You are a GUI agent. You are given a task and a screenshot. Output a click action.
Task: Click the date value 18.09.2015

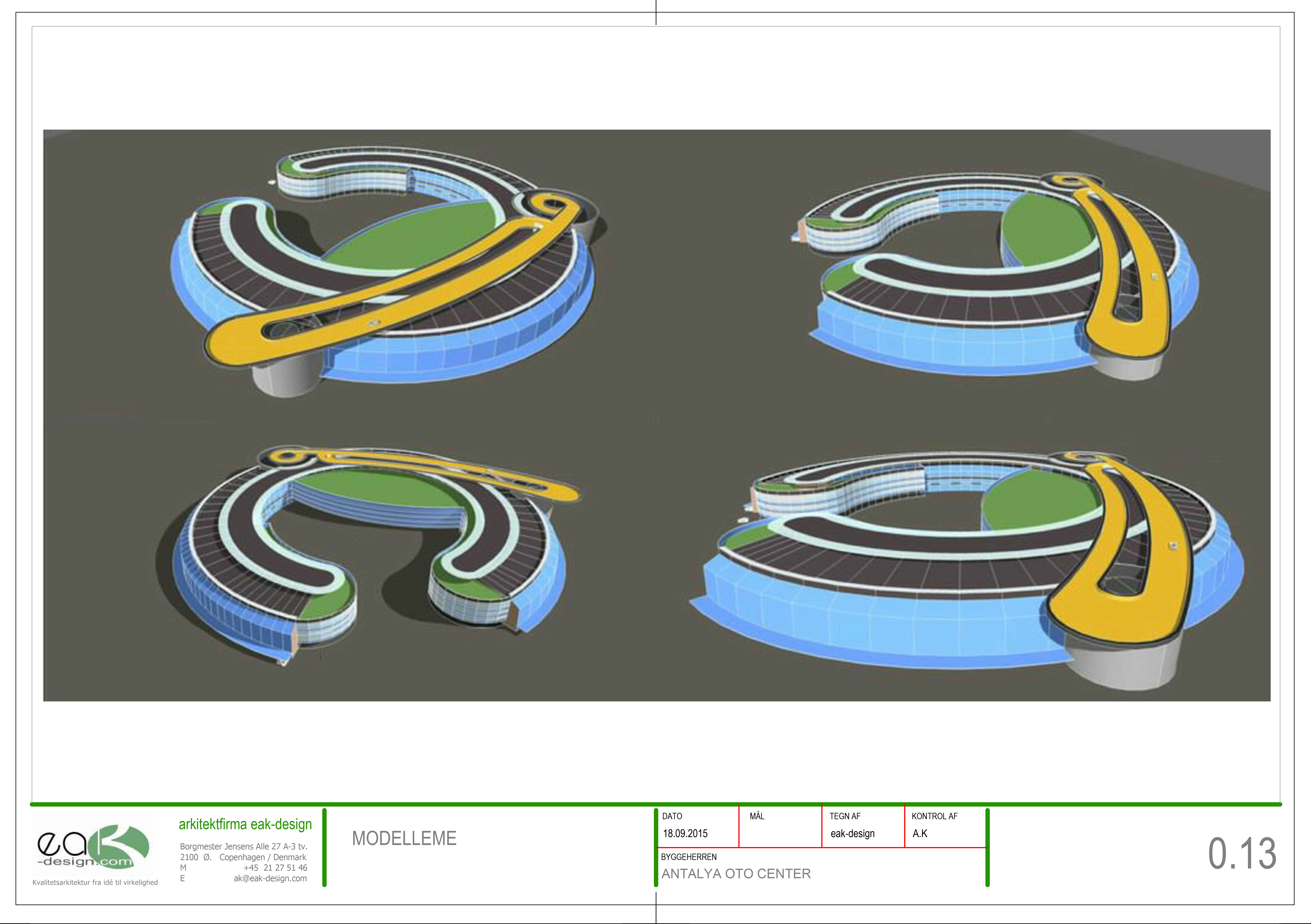point(685,833)
